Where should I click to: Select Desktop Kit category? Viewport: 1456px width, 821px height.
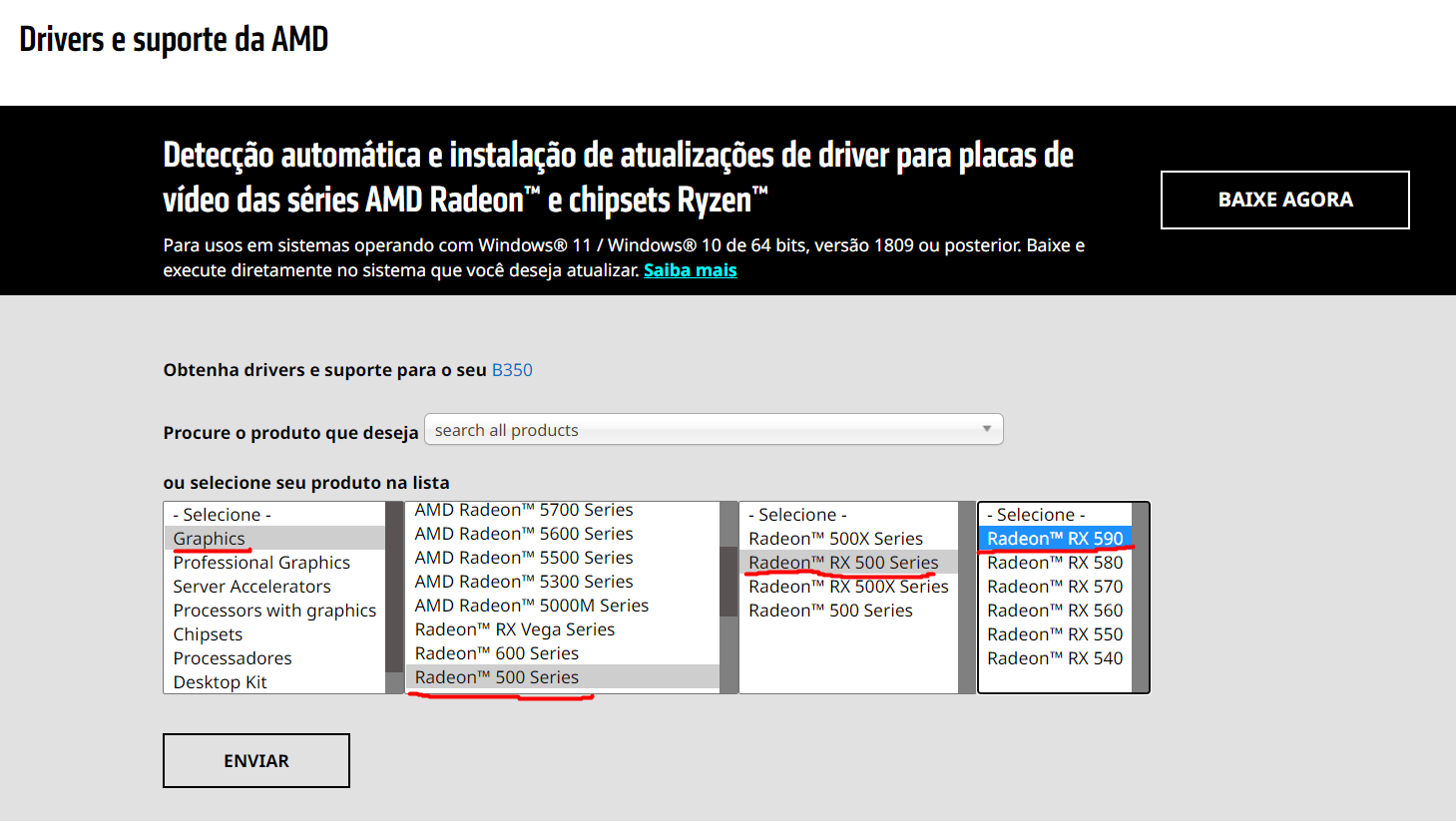tap(274, 682)
